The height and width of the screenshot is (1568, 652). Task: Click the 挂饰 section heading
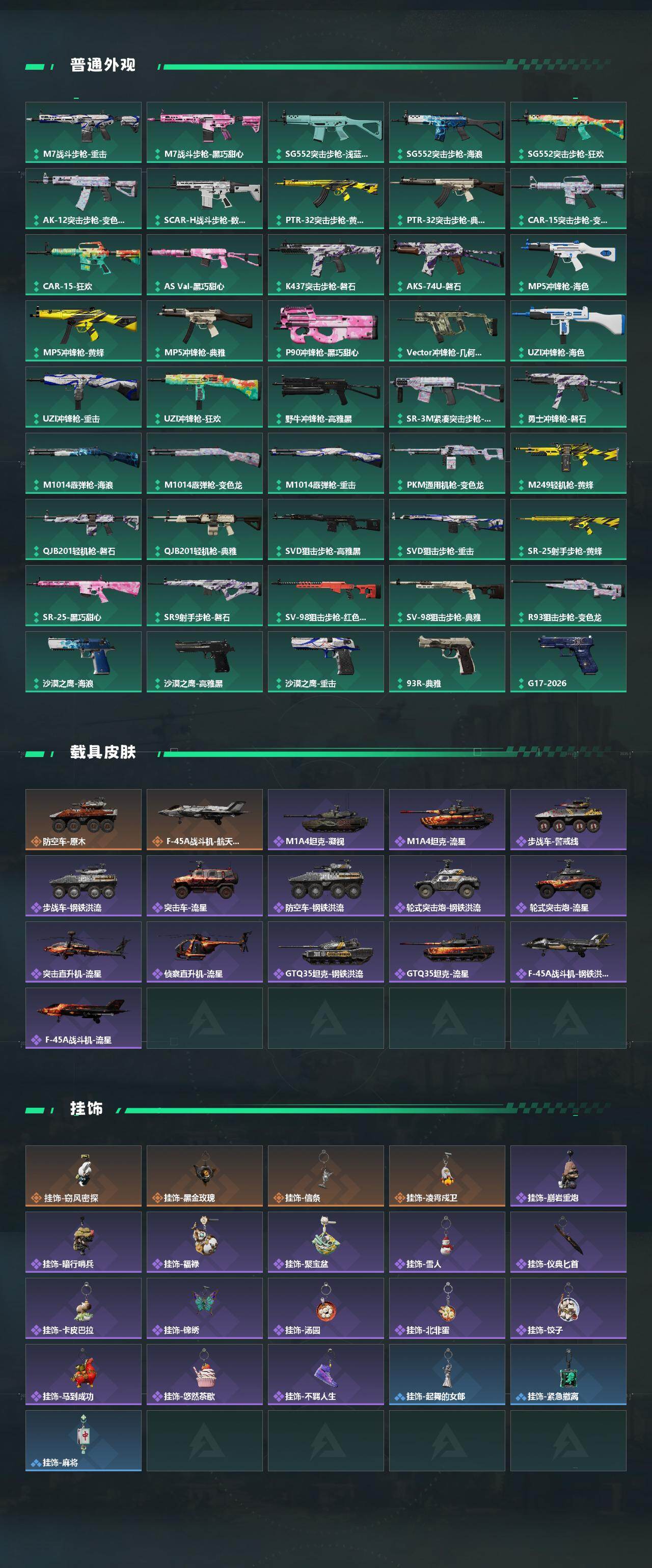[x=86, y=1108]
